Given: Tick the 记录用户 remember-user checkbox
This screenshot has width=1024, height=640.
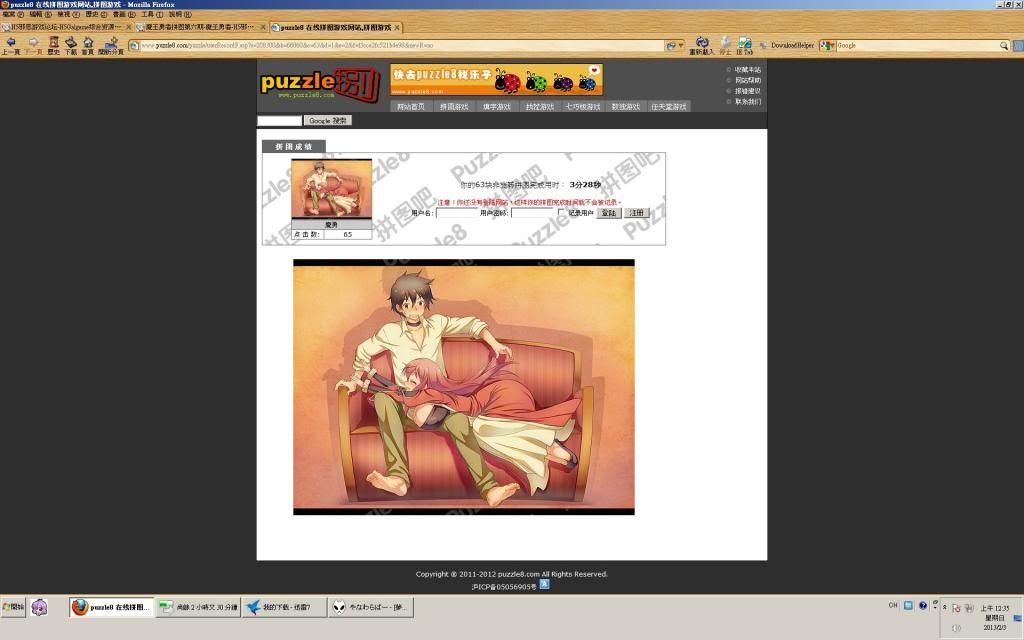Looking at the screenshot, I should click(562, 212).
